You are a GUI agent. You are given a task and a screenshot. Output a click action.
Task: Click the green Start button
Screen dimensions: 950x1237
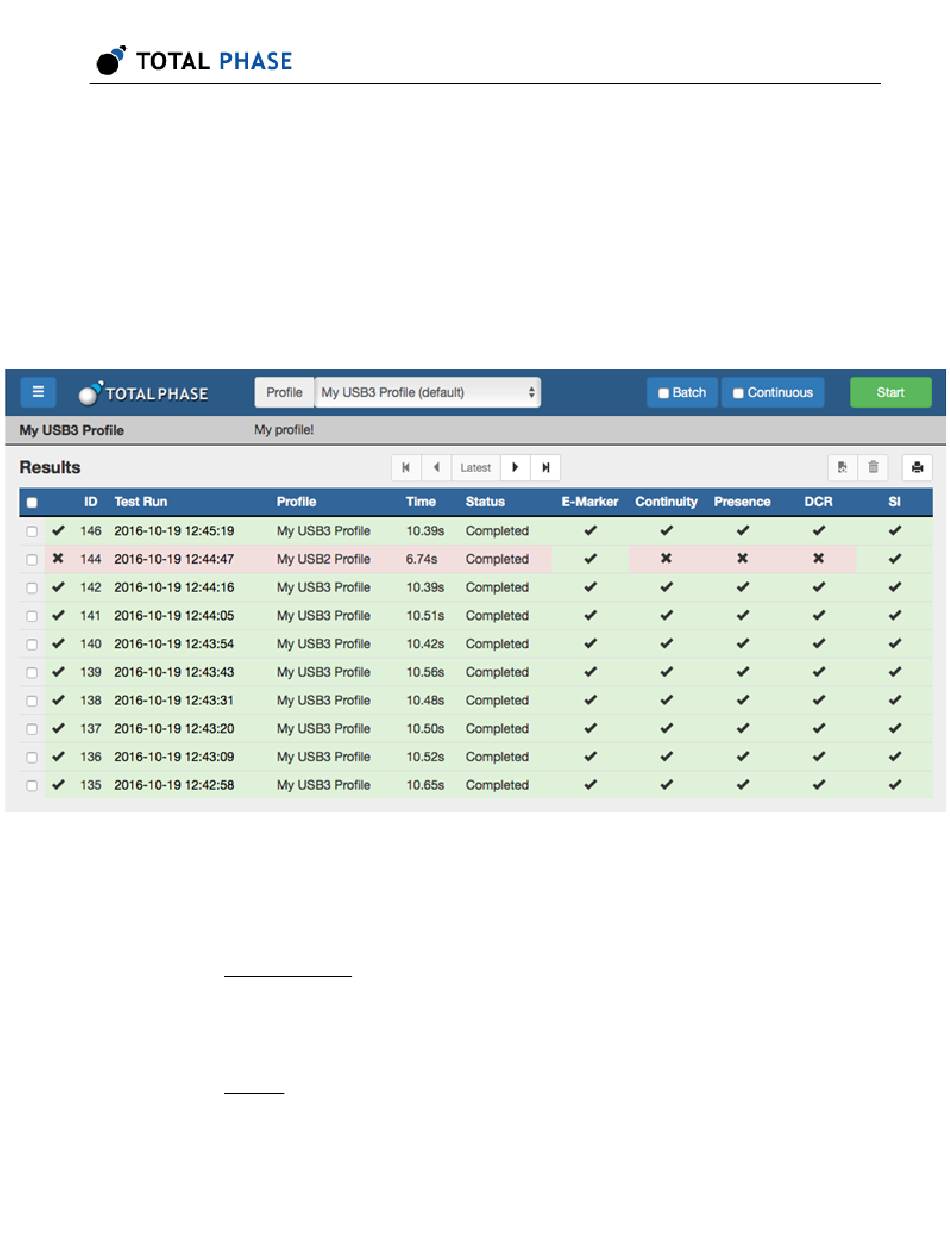point(890,392)
